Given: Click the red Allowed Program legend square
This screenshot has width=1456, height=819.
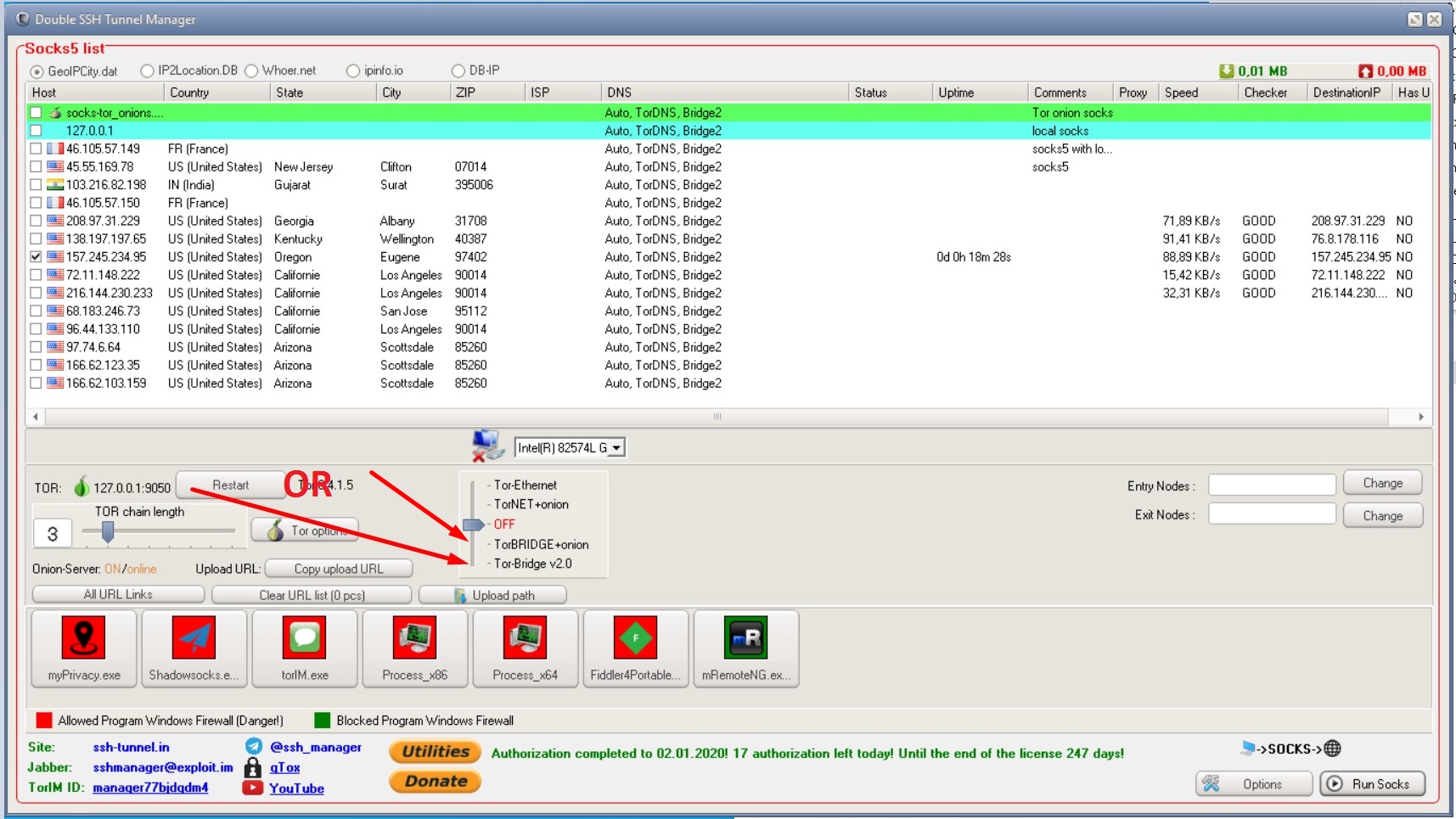Looking at the screenshot, I should (44, 721).
